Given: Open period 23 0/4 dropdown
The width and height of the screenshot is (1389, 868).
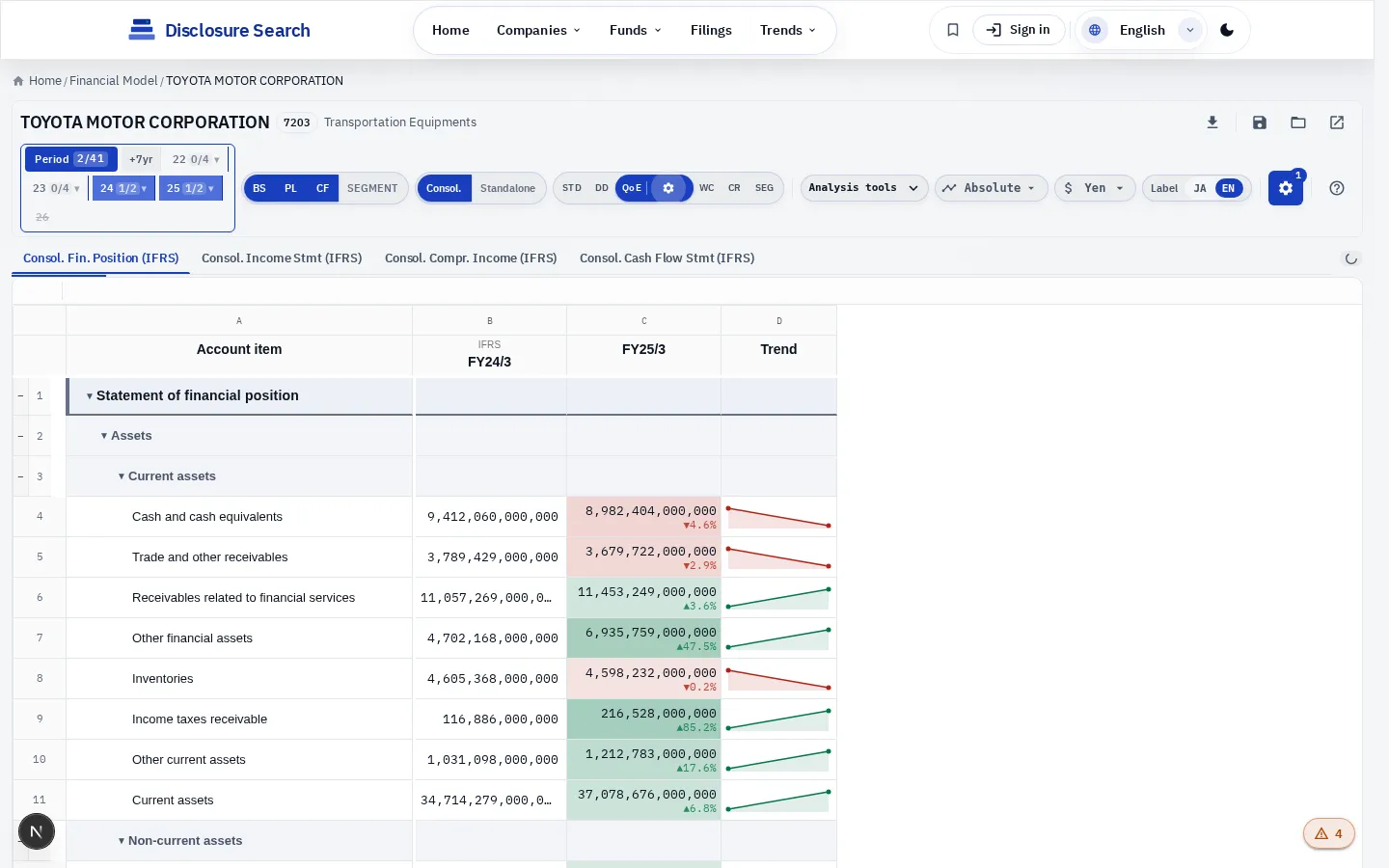Looking at the screenshot, I should pos(56,188).
